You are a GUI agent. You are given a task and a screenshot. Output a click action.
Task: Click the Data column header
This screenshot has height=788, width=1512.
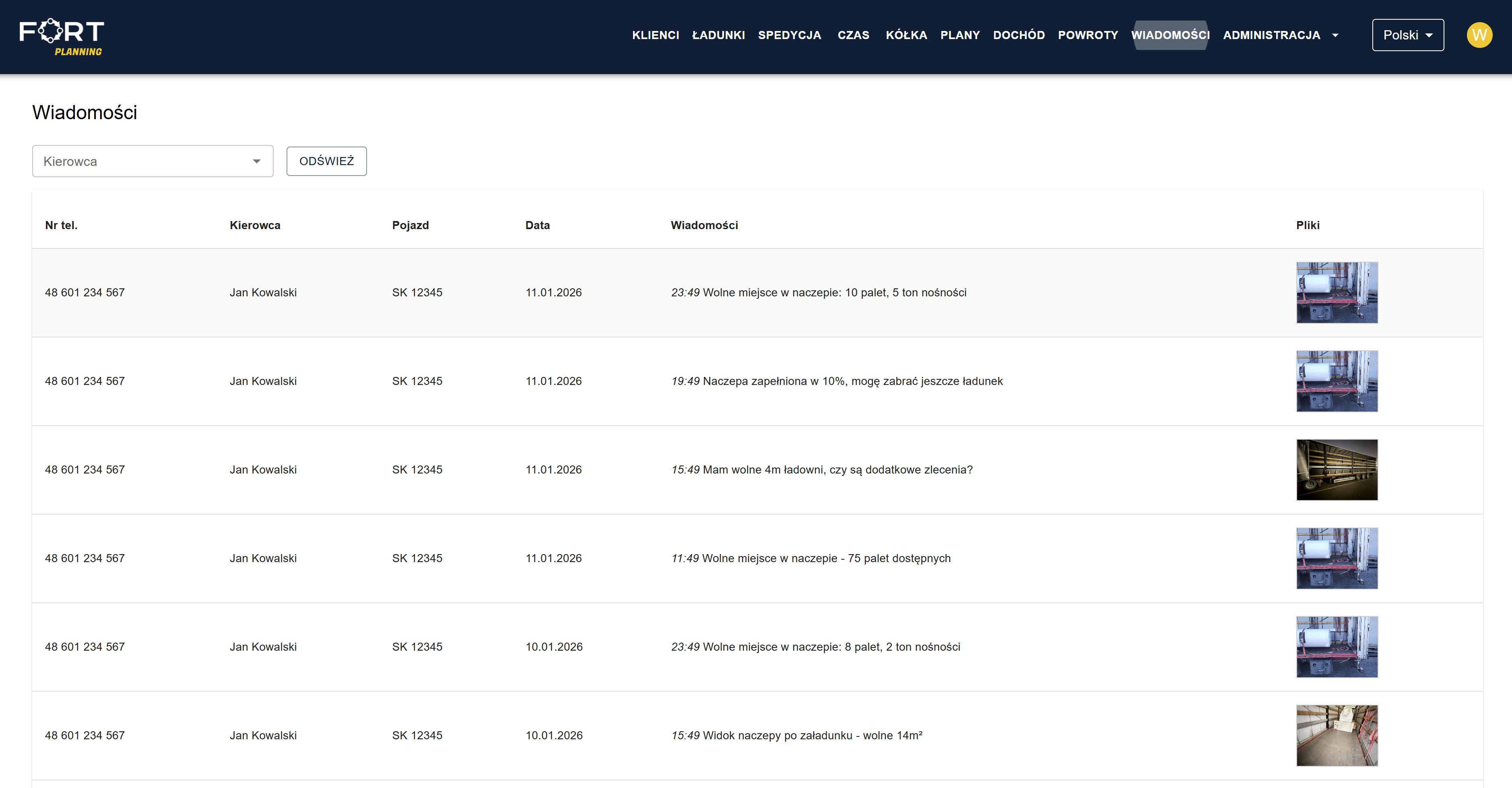click(x=537, y=225)
